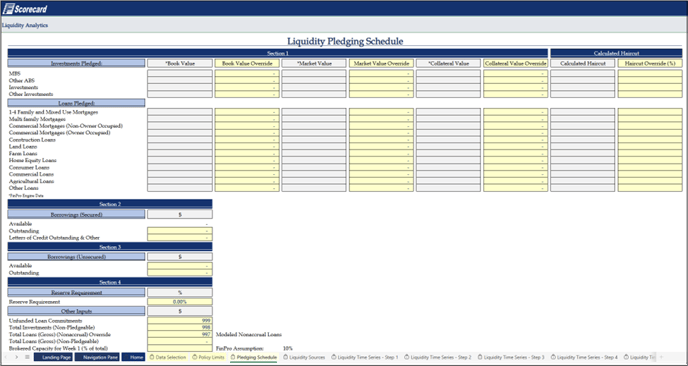Screen dimensions: 688x366
Task: Open Liquidity Time Series - Step 2 tab
Action: tap(438, 357)
